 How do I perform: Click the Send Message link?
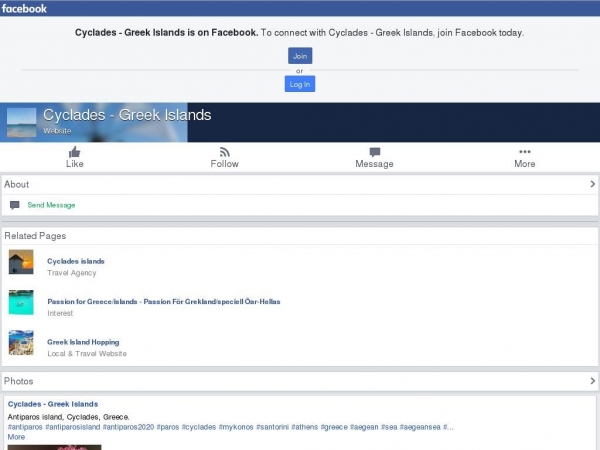coord(51,205)
